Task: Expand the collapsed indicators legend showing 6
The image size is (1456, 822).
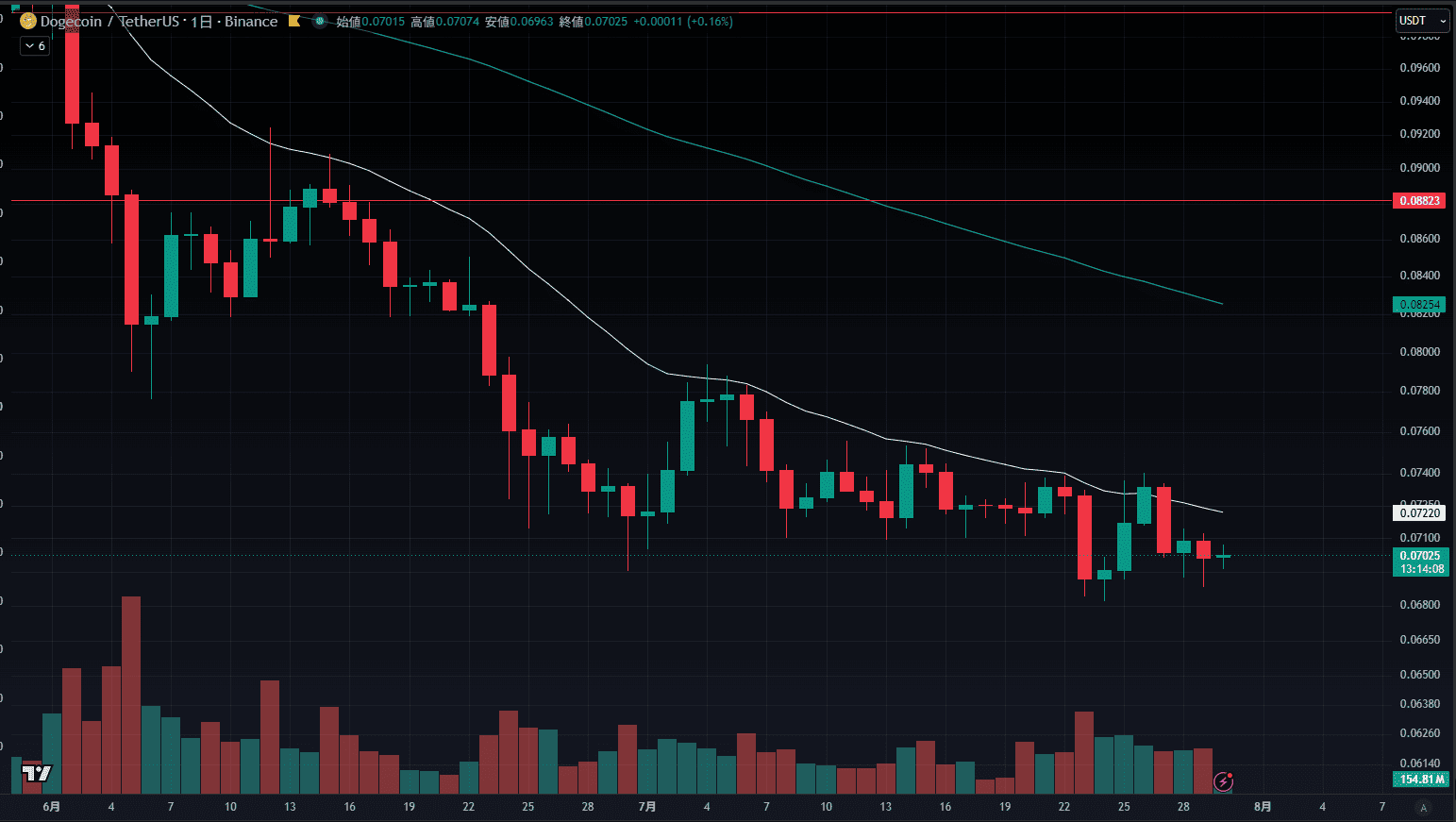Action: click(35, 45)
